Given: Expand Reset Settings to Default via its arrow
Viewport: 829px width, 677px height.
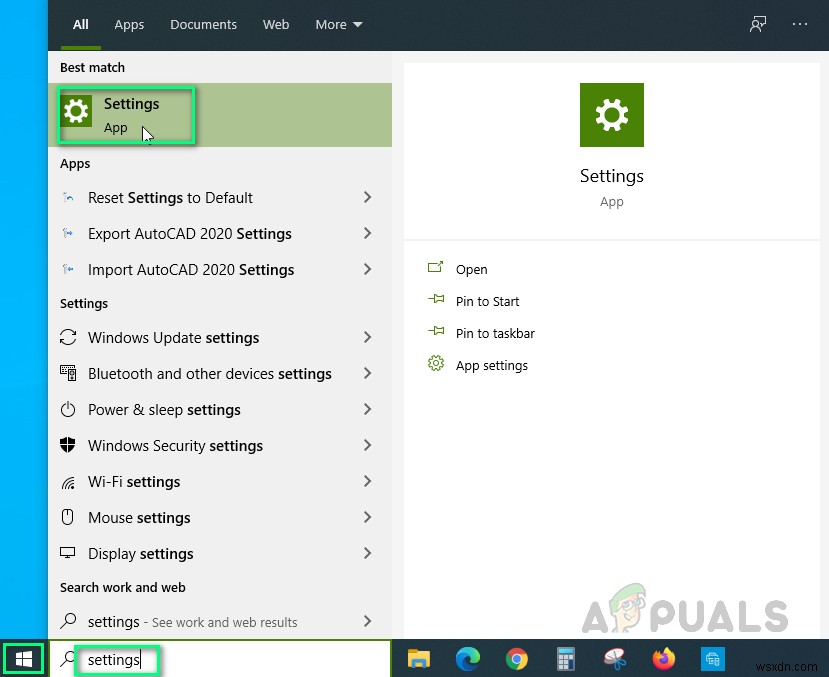Looking at the screenshot, I should [368, 197].
